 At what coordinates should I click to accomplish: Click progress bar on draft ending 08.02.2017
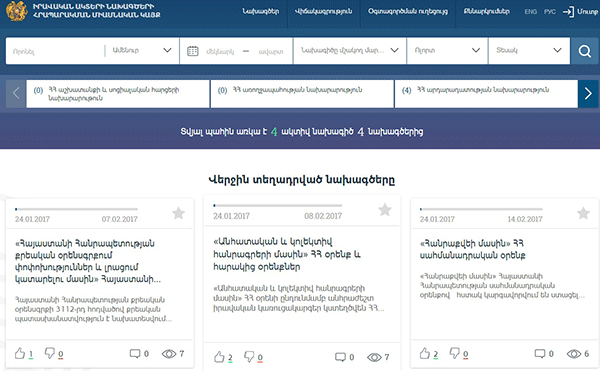(x=277, y=206)
